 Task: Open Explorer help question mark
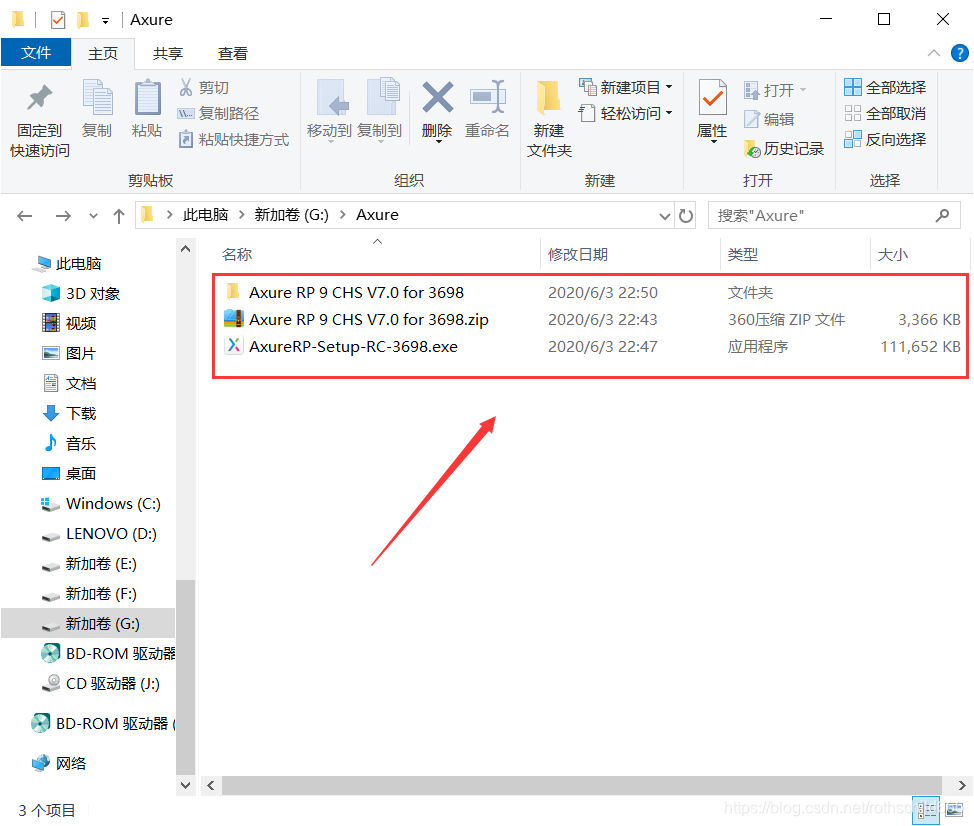[x=959, y=53]
